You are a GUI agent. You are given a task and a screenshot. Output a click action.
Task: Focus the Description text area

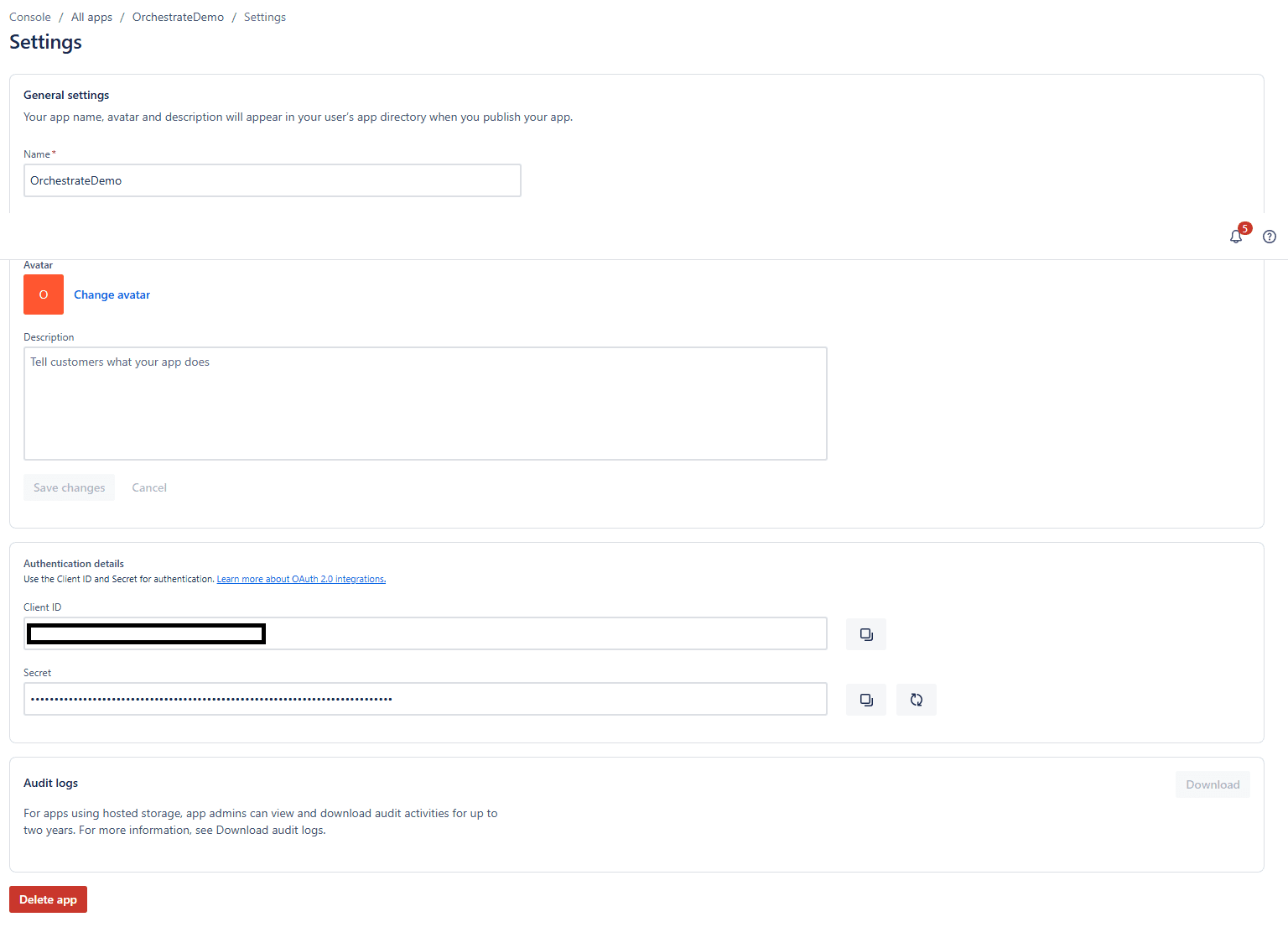425,403
